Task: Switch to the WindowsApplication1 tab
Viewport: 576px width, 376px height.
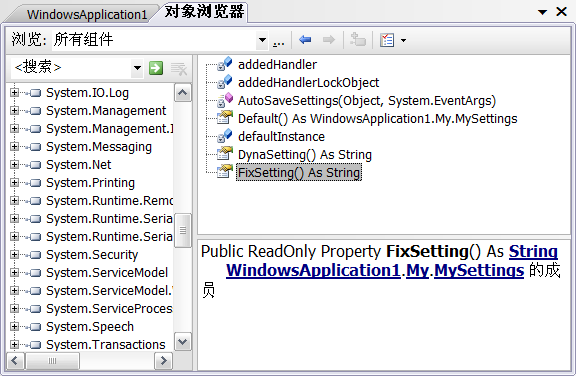Action: coord(87,14)
